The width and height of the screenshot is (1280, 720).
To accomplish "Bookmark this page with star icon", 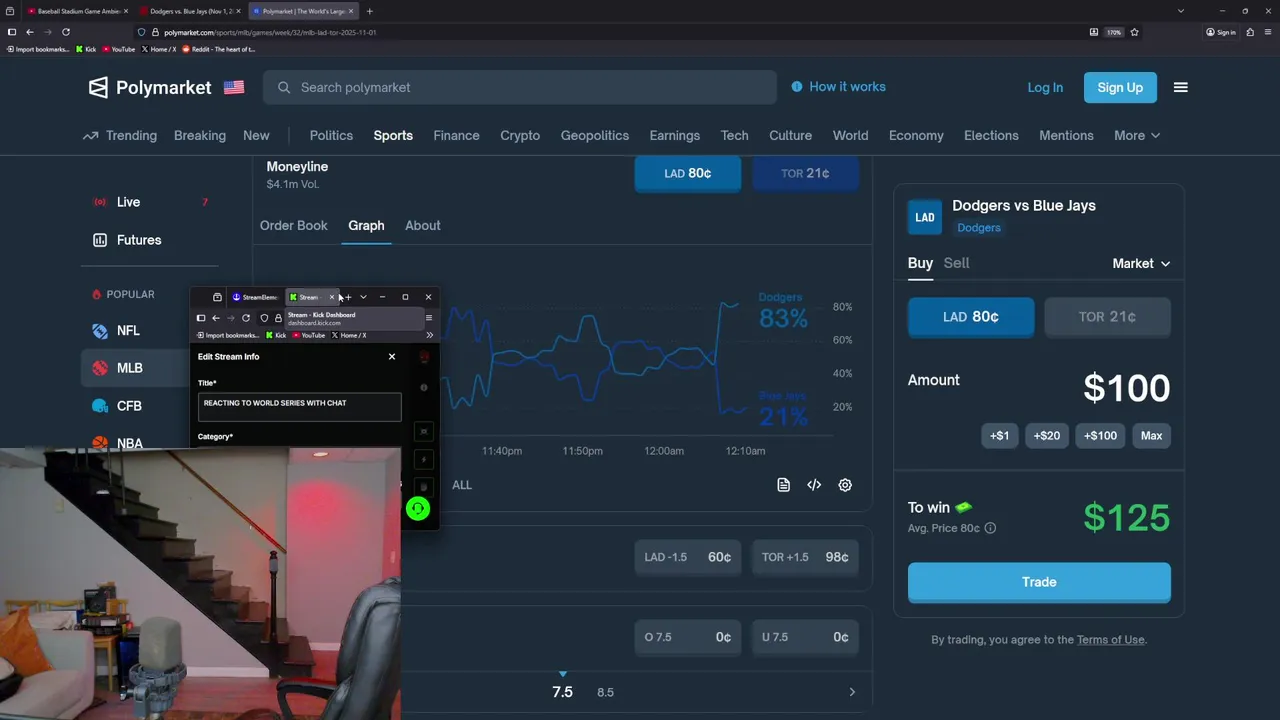I will (x=1133, y=32).
